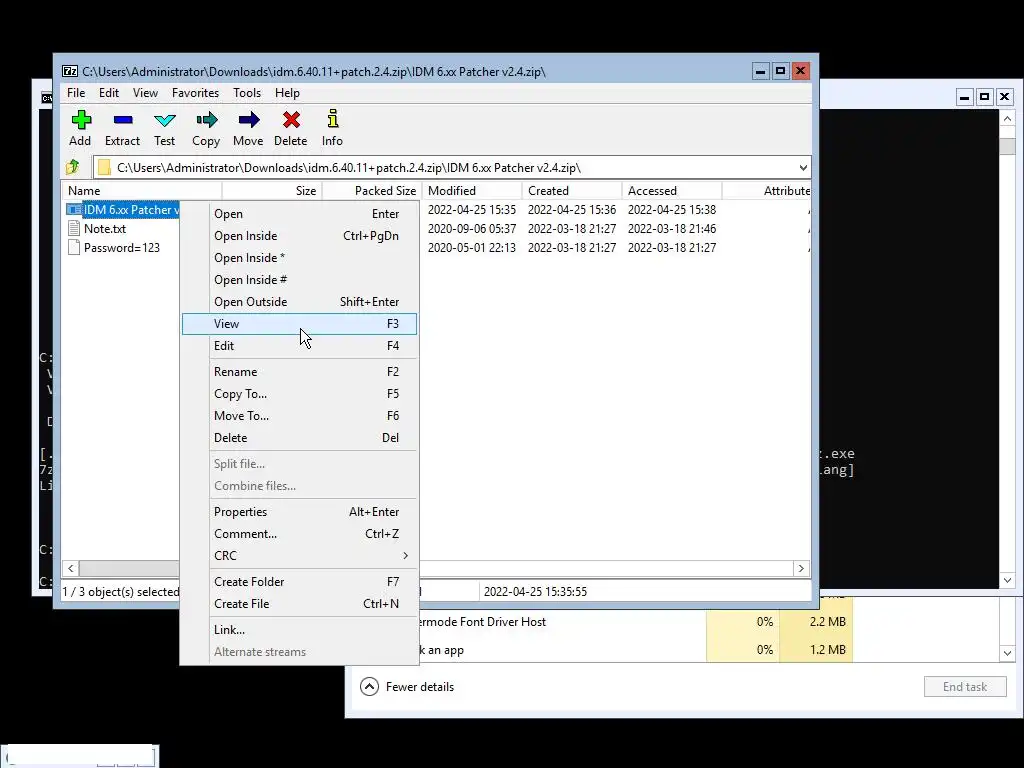Select Rename in context menu
1024x768 pixels.
click(300, 372)
